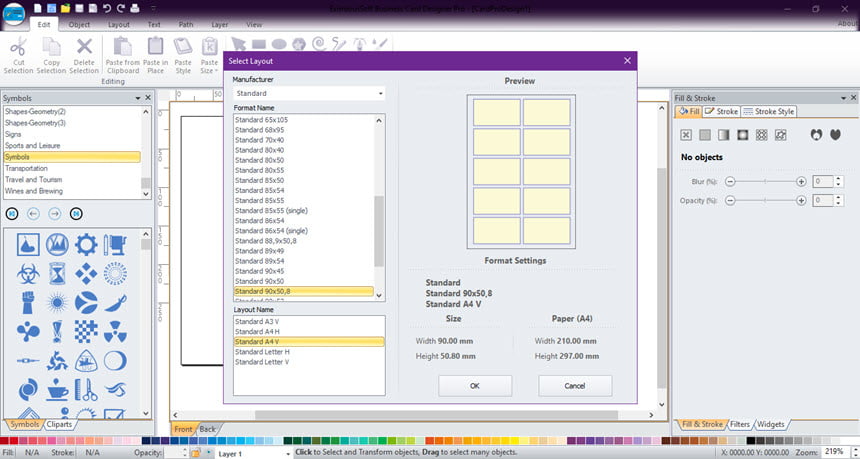Insert the comb and scissors symbol

86,389
